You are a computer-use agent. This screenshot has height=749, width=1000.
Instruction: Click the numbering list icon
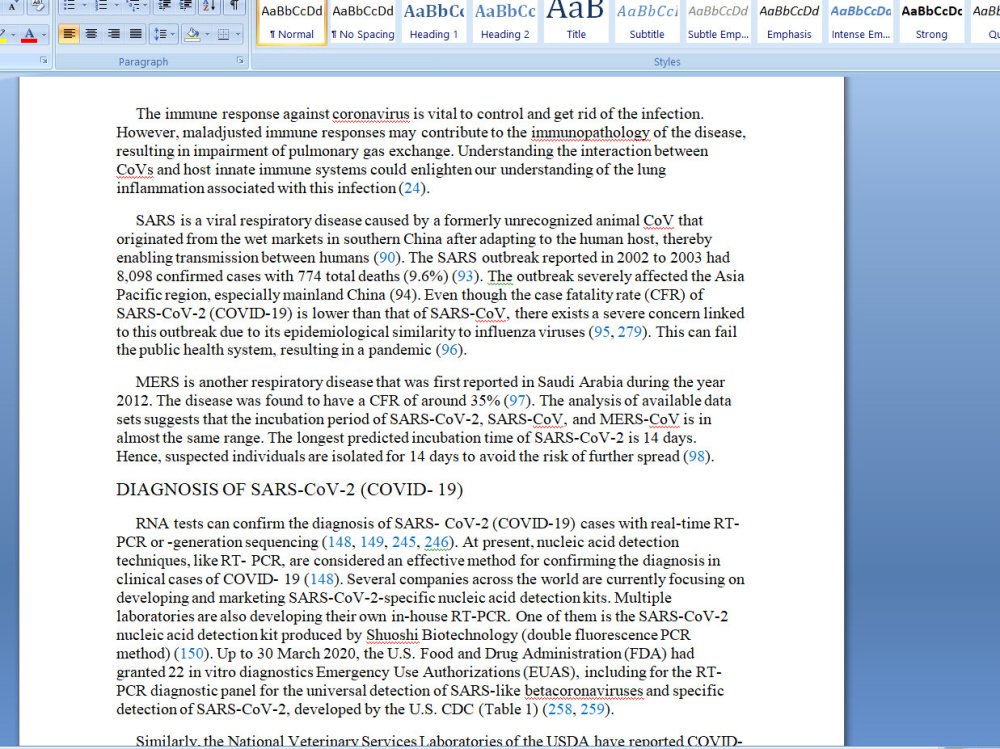[x=101, y=6]
